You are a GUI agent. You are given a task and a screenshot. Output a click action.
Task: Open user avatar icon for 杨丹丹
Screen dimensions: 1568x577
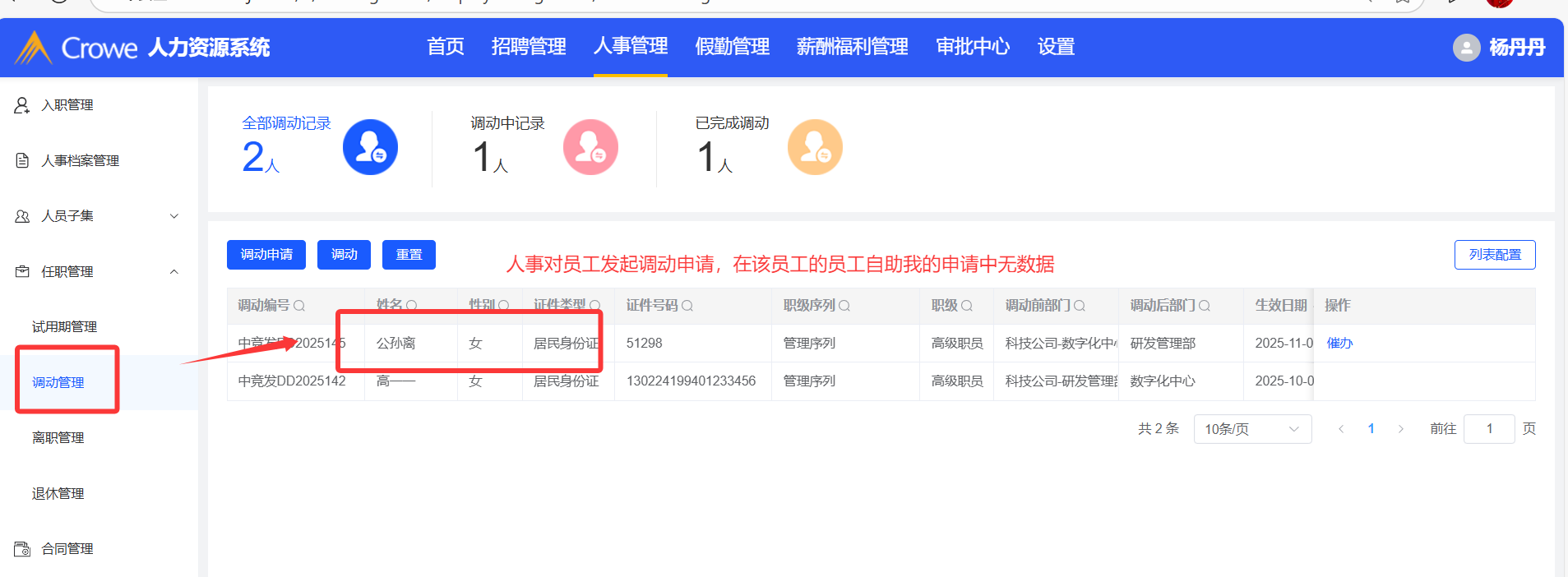click(1467, 48)
